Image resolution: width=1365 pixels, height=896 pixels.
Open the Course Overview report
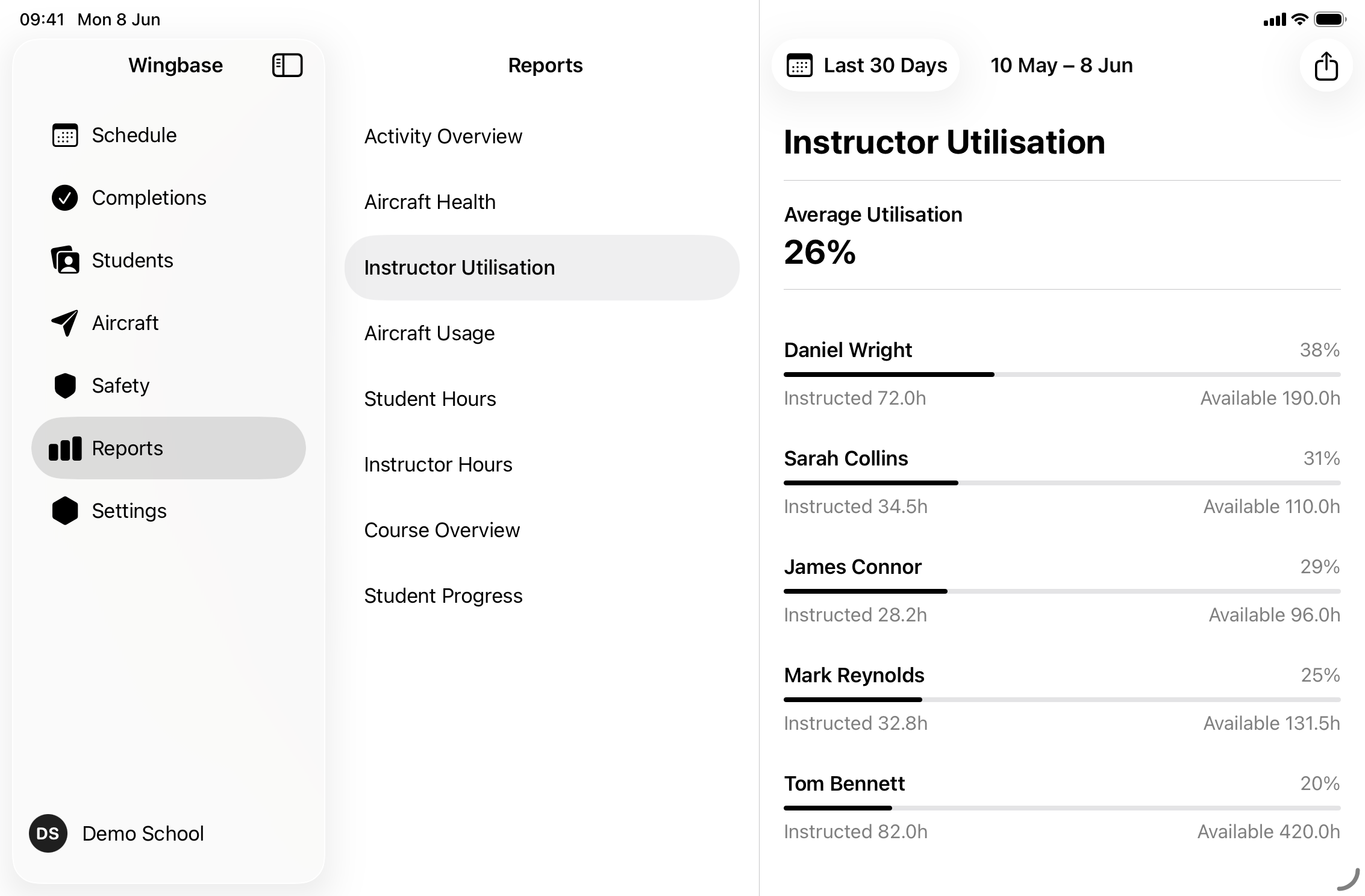coord(542,530)
